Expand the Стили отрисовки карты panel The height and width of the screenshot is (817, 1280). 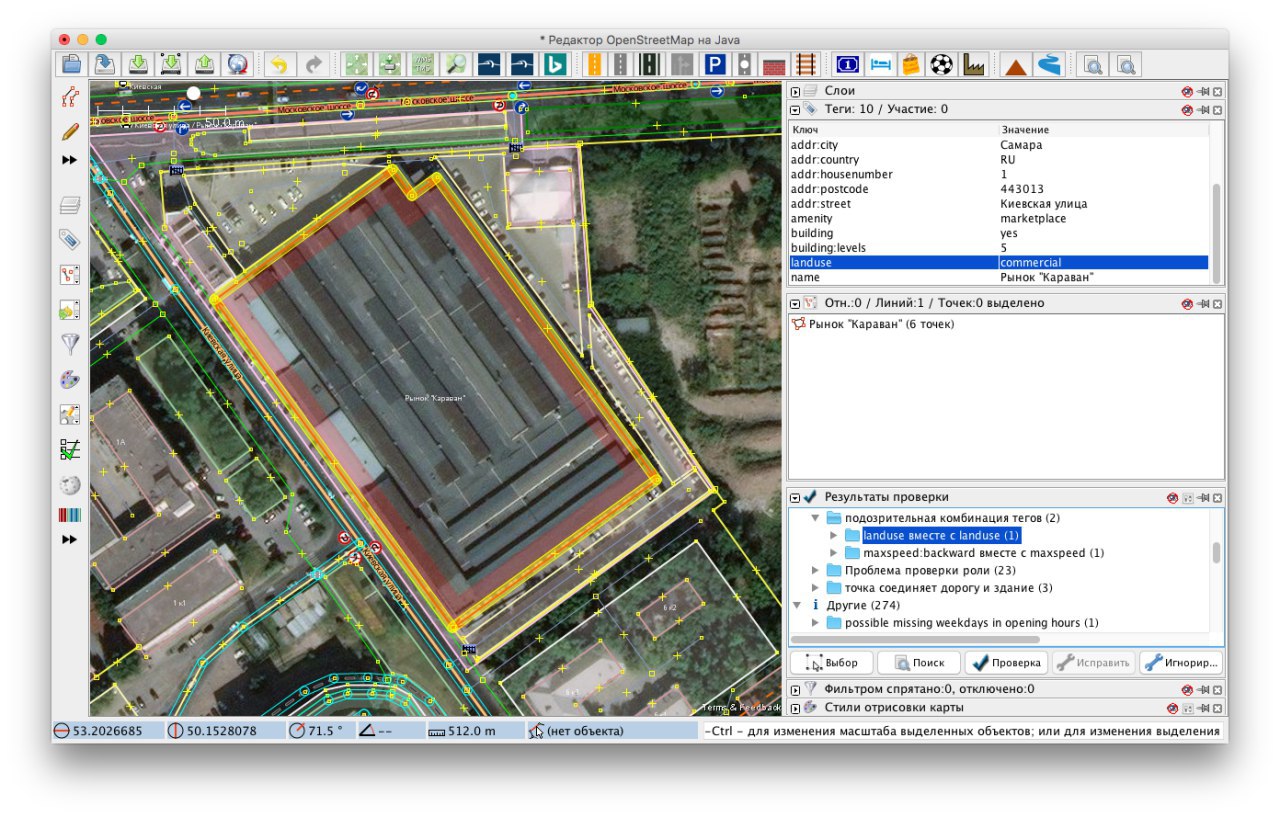tap(796, 708)
